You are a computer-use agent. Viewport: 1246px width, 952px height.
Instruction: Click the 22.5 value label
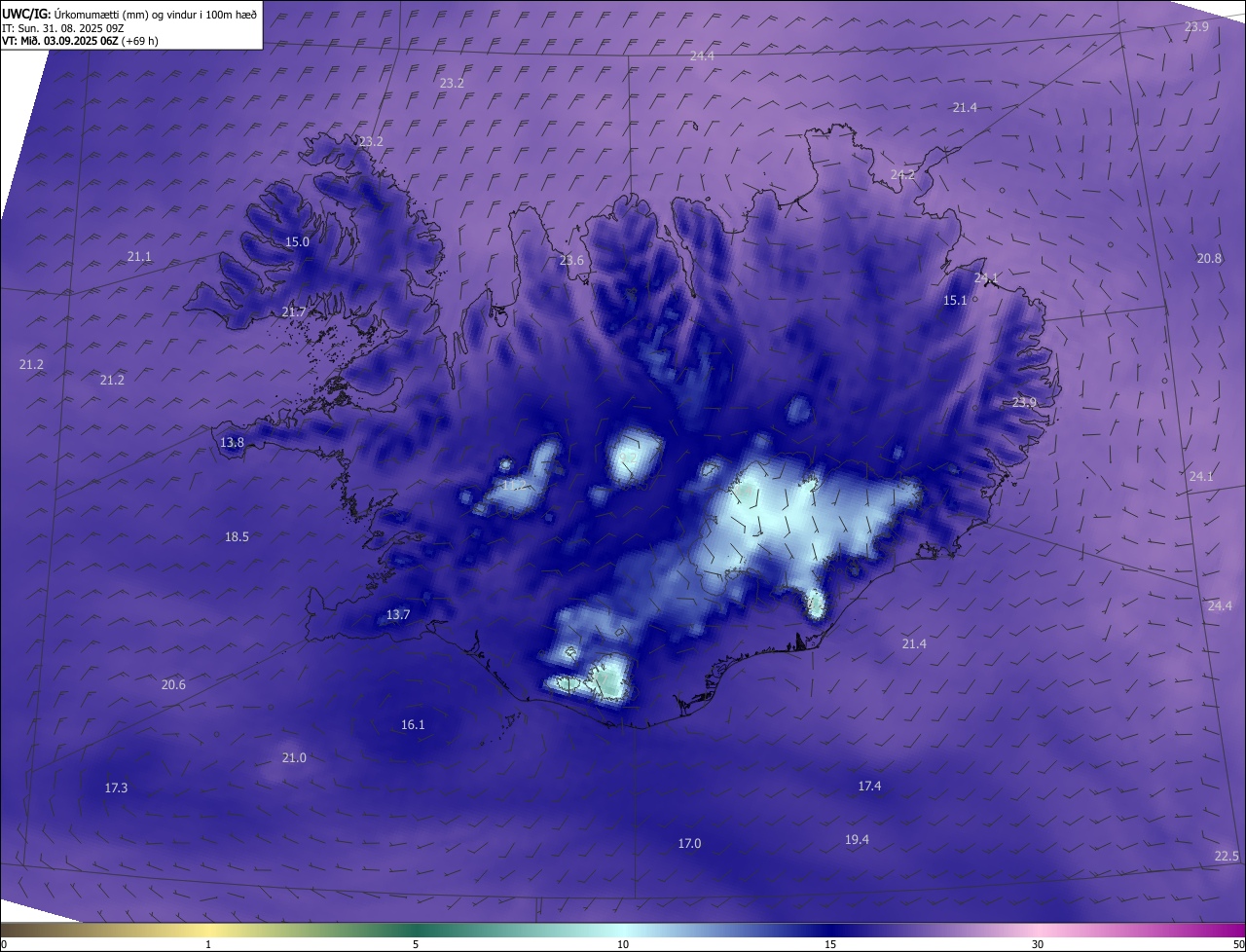tap(1227, 856)
